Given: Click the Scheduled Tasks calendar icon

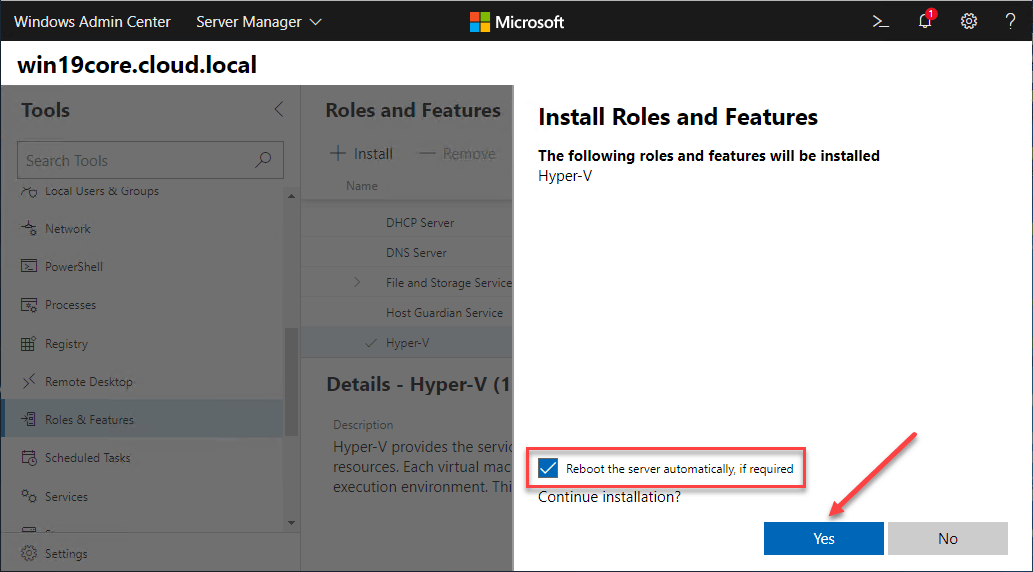Looking at the screenshot, I should 28,457.
